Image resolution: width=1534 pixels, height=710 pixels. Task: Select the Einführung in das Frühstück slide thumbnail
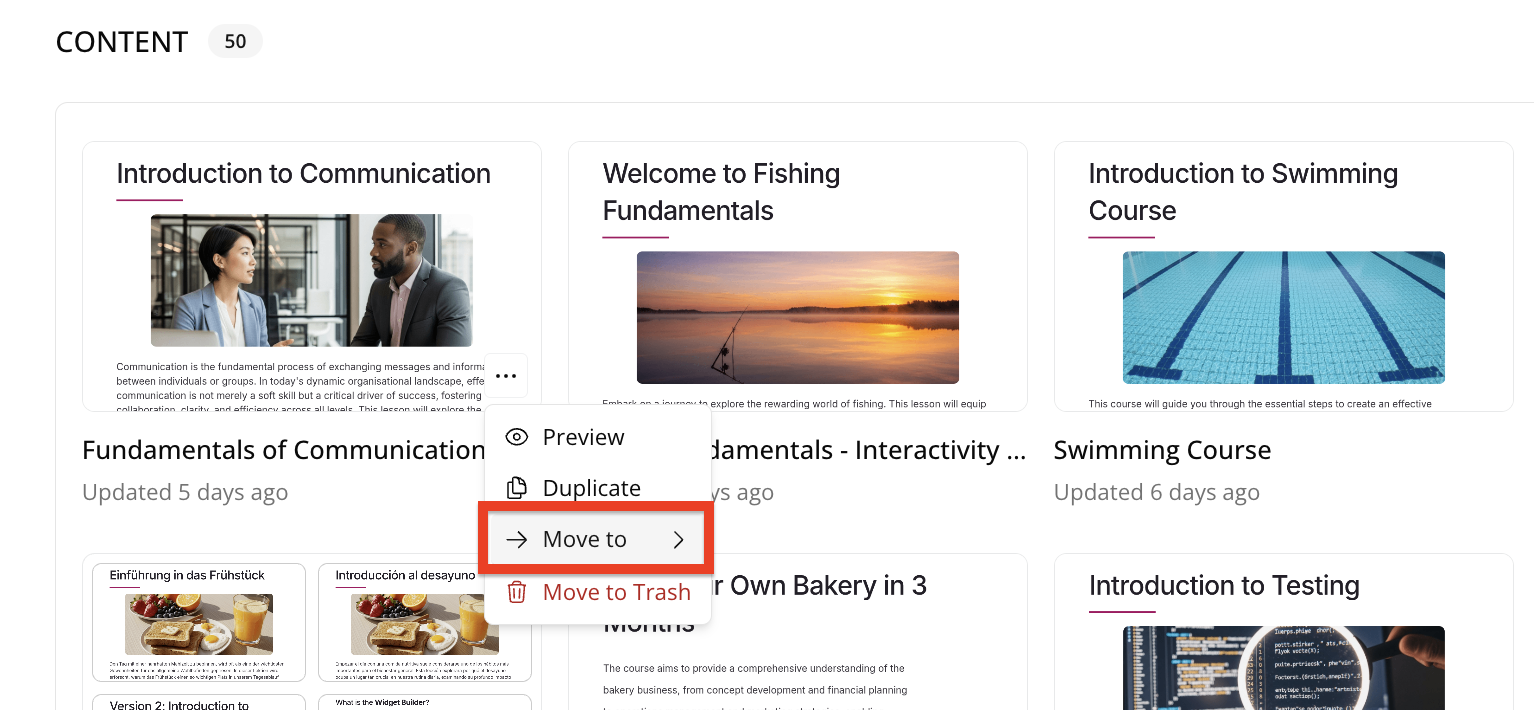click(x=199, y=622)
